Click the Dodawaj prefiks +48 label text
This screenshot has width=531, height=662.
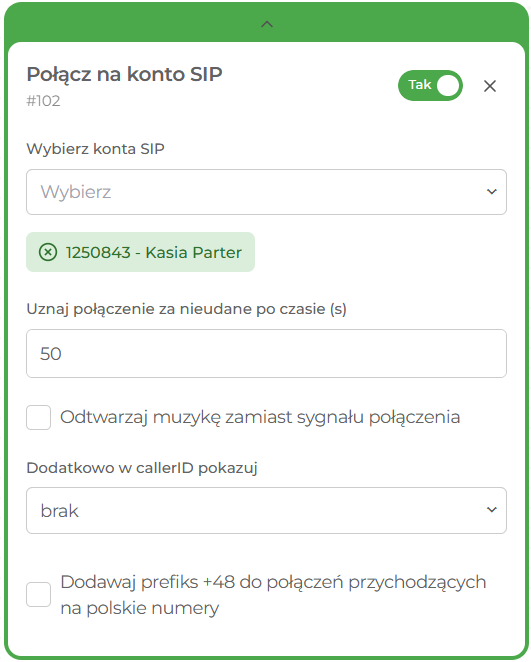click(x=273, y=595)
